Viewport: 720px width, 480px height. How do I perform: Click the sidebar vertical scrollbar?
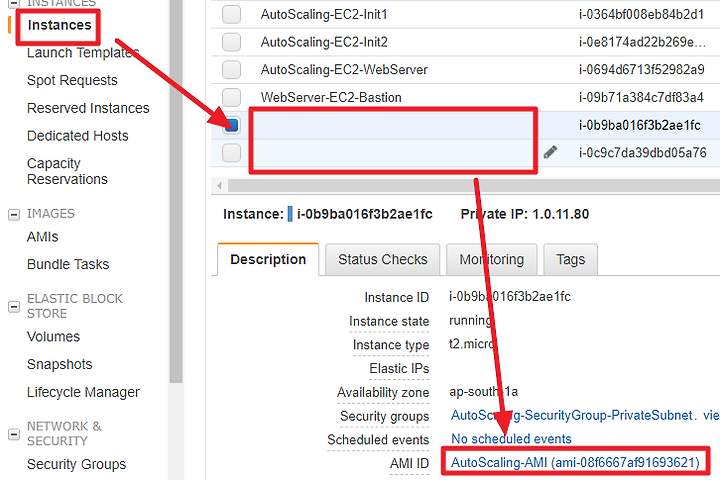(x=176, y=191)
